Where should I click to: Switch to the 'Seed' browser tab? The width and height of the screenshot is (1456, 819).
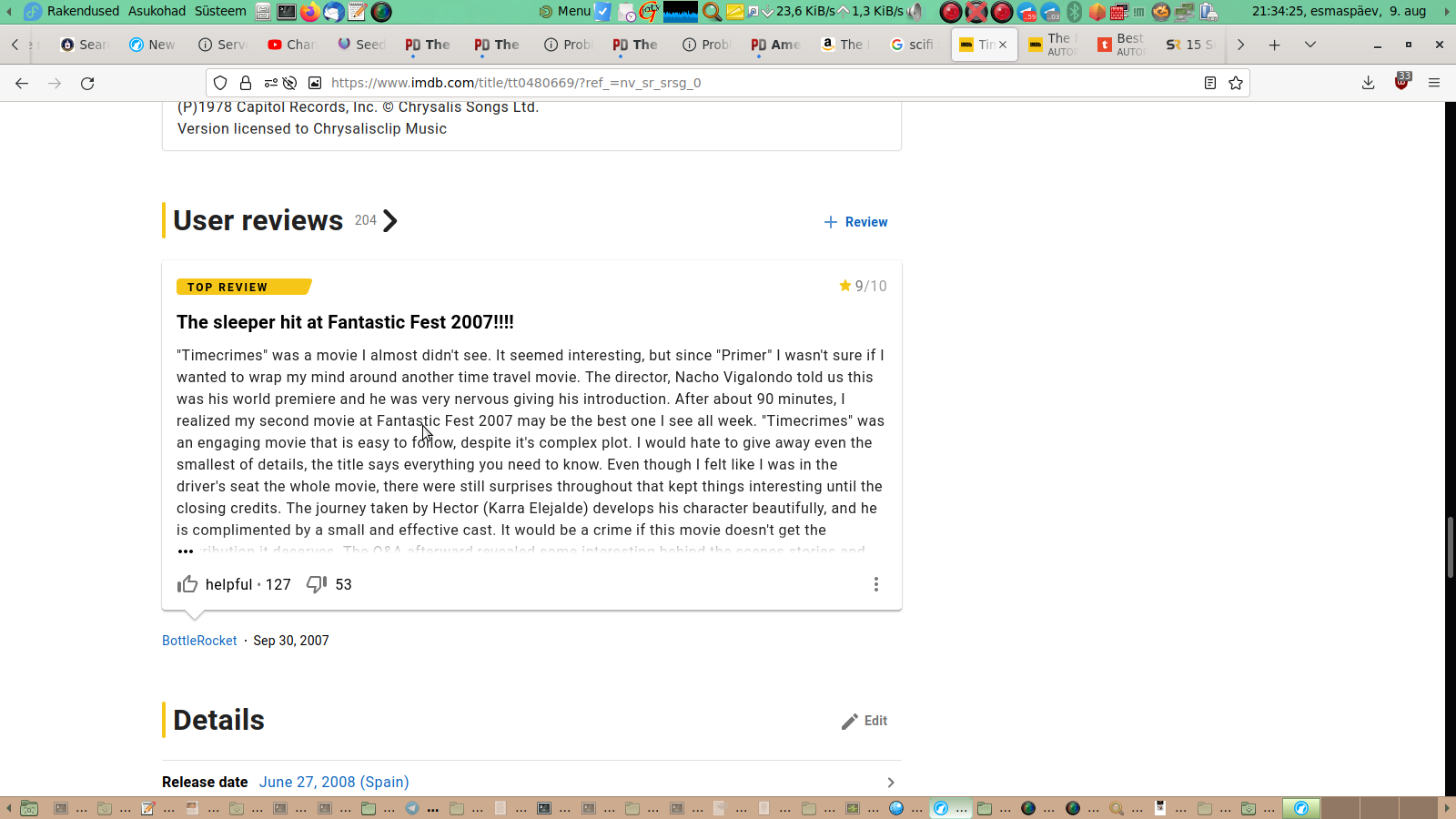[361, 45]
